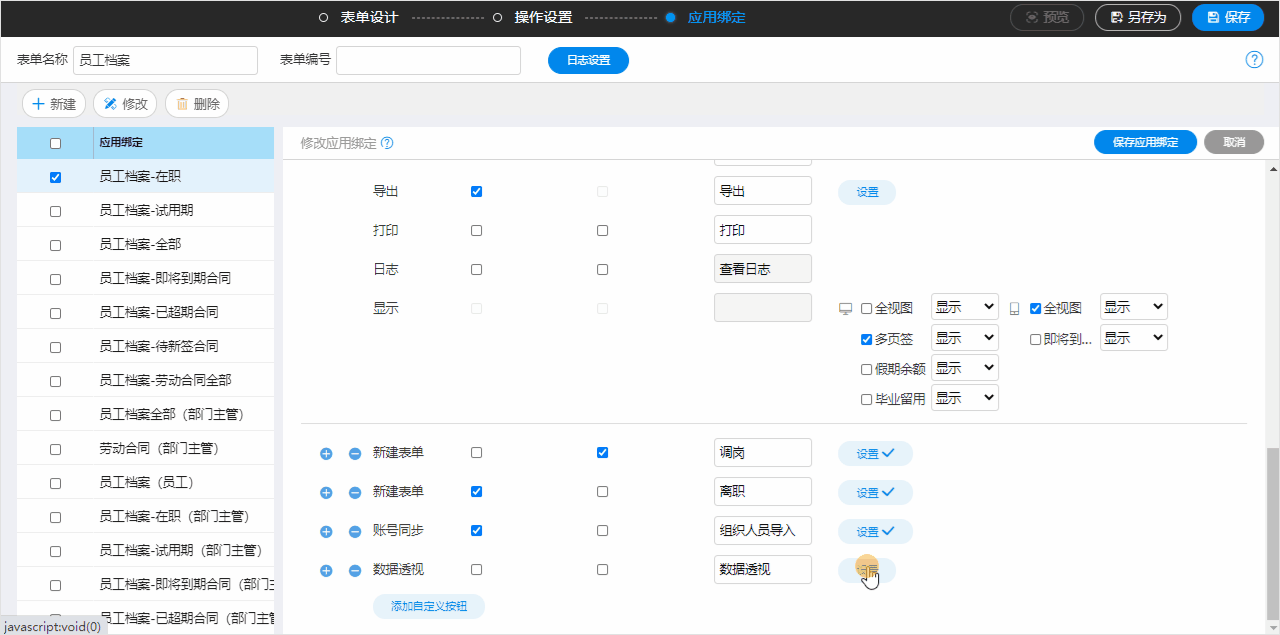Check second checkbox in 日志 row

point(602,269)
